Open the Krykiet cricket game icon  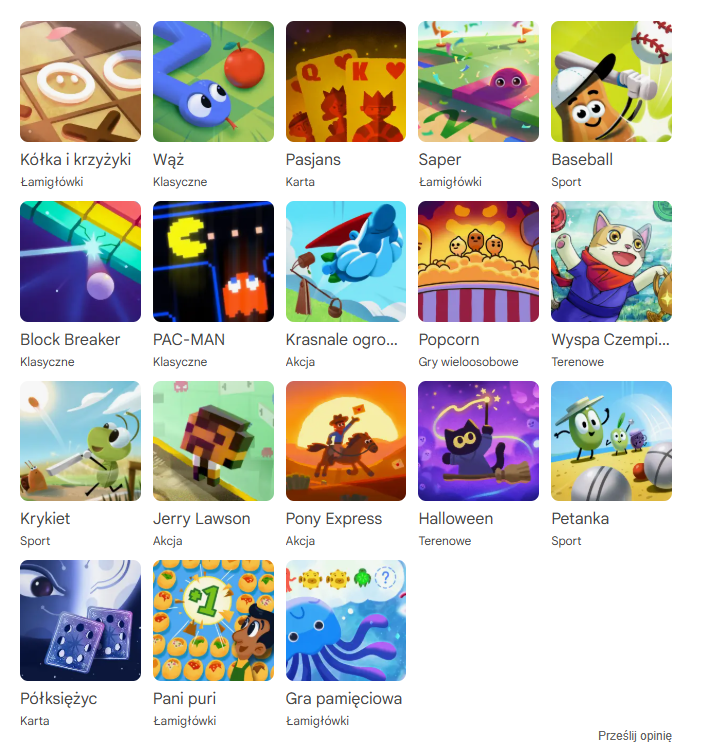tap(80, 441)
